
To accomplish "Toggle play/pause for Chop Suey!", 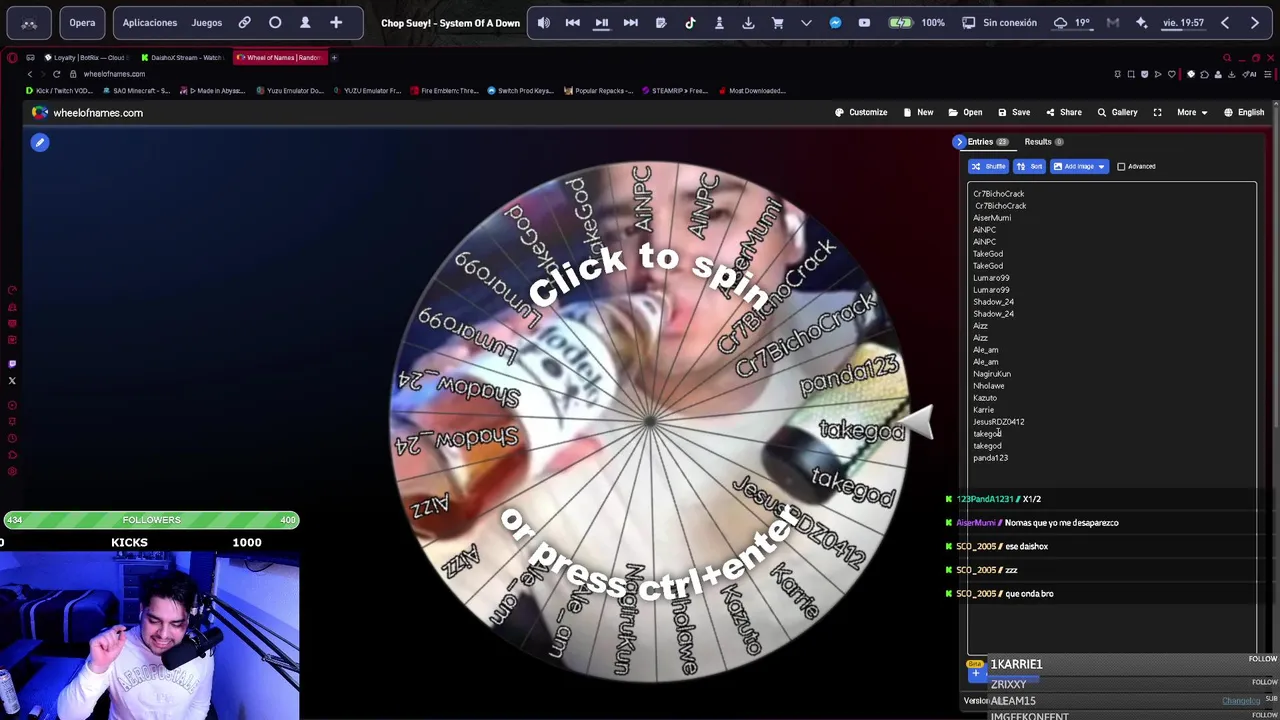I will (x=602, y=23).
